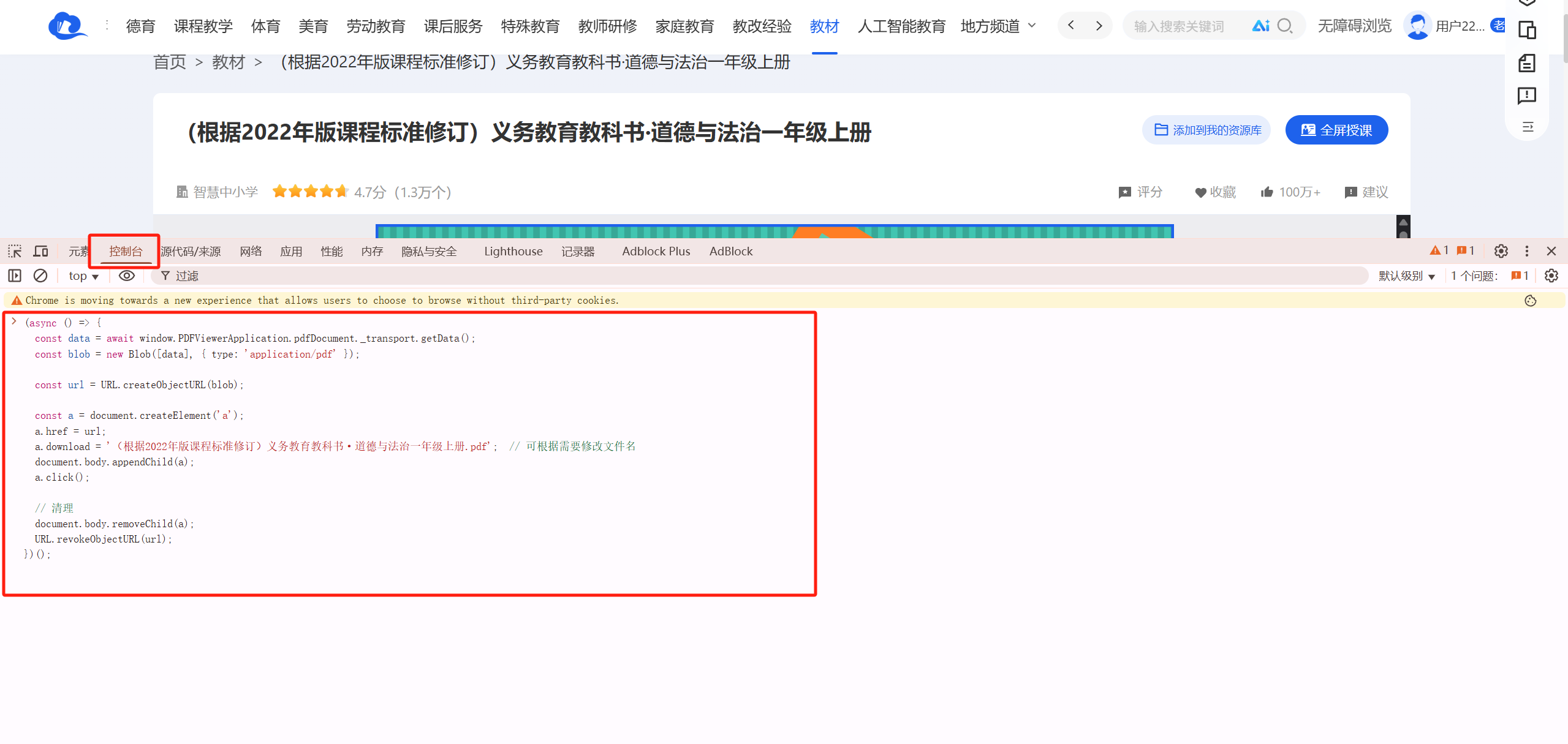Toggle the 100万+ thumbs-up like
This screenshot has width=1568, height=744.
pos(1266,192)
